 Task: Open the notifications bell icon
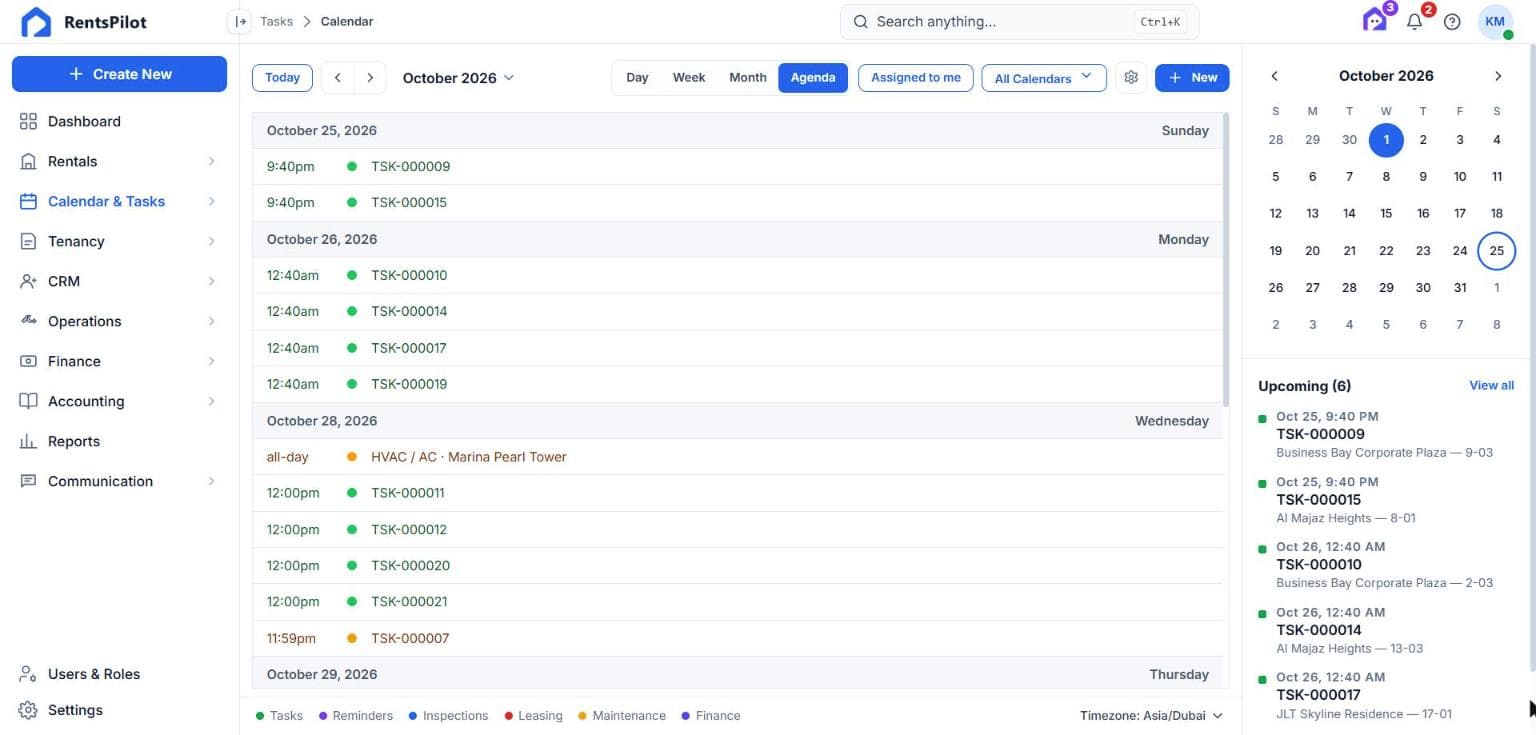[1414, 22]
